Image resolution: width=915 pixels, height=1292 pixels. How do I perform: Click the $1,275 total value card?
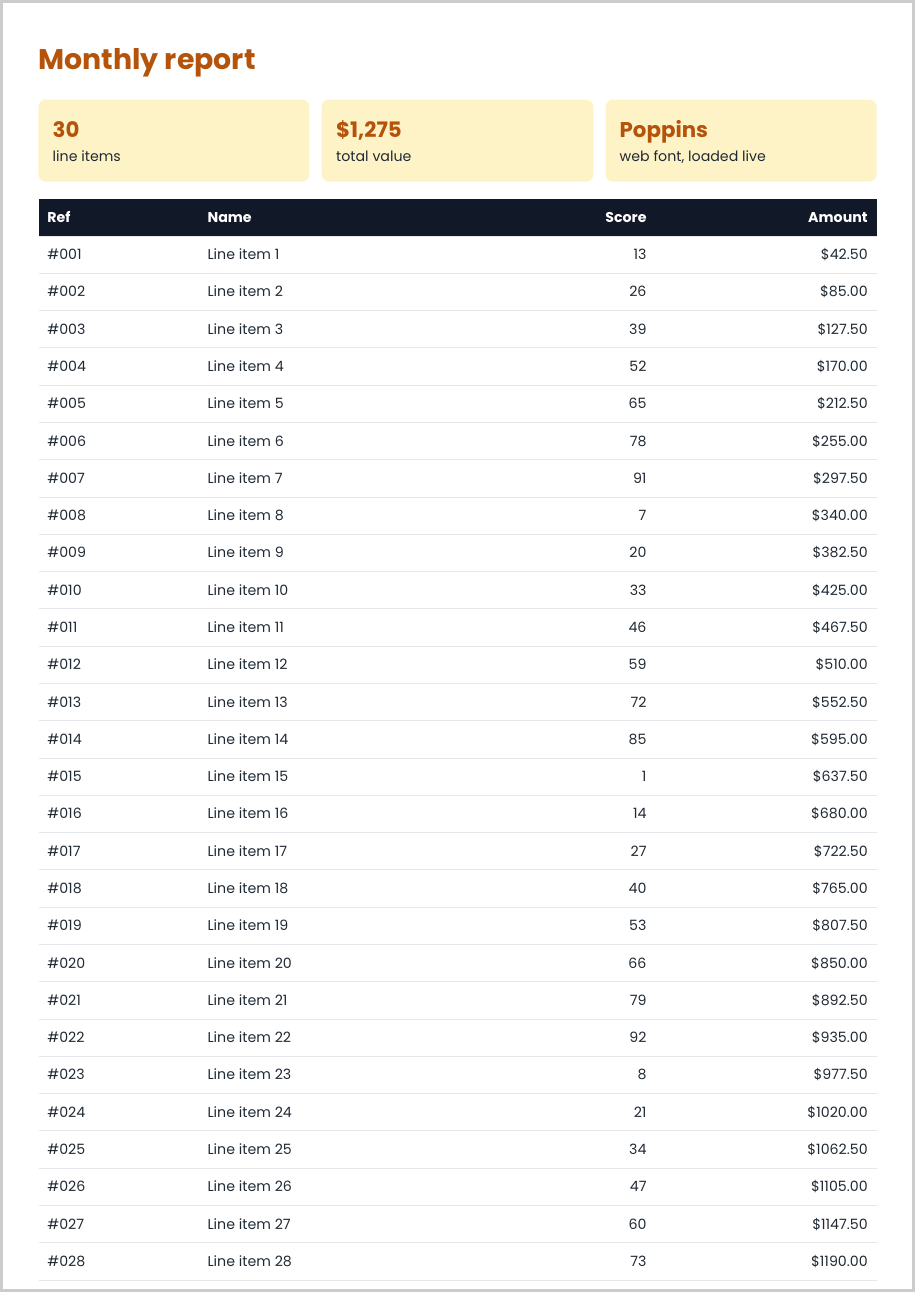tap(457, 141)
